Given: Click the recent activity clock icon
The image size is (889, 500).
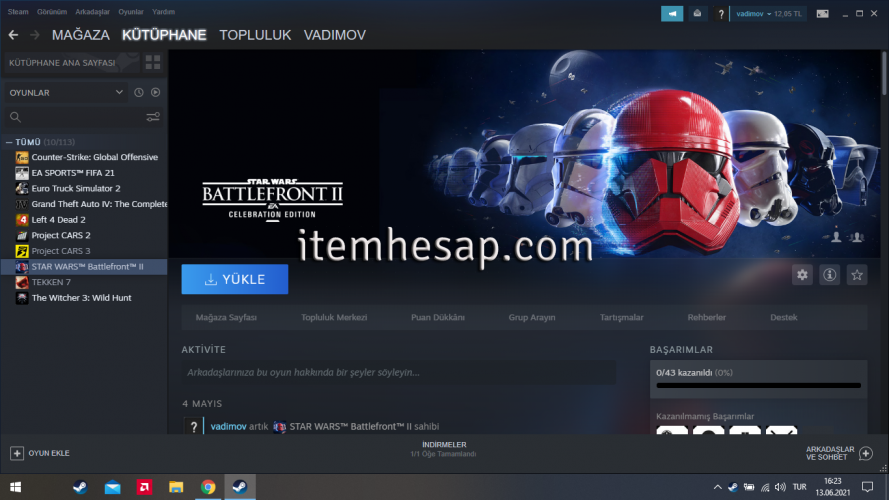Looking at the screenshot, I should [139, 92].
